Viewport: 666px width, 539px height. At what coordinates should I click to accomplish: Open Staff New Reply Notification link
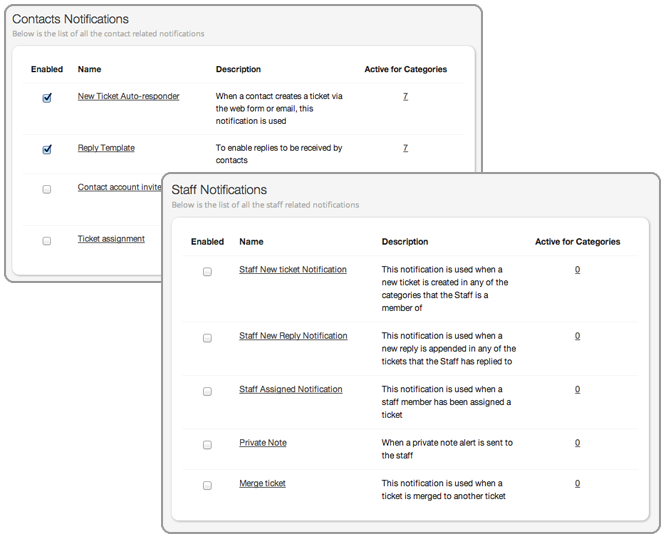pyautogui.click(x=293, y=336)
